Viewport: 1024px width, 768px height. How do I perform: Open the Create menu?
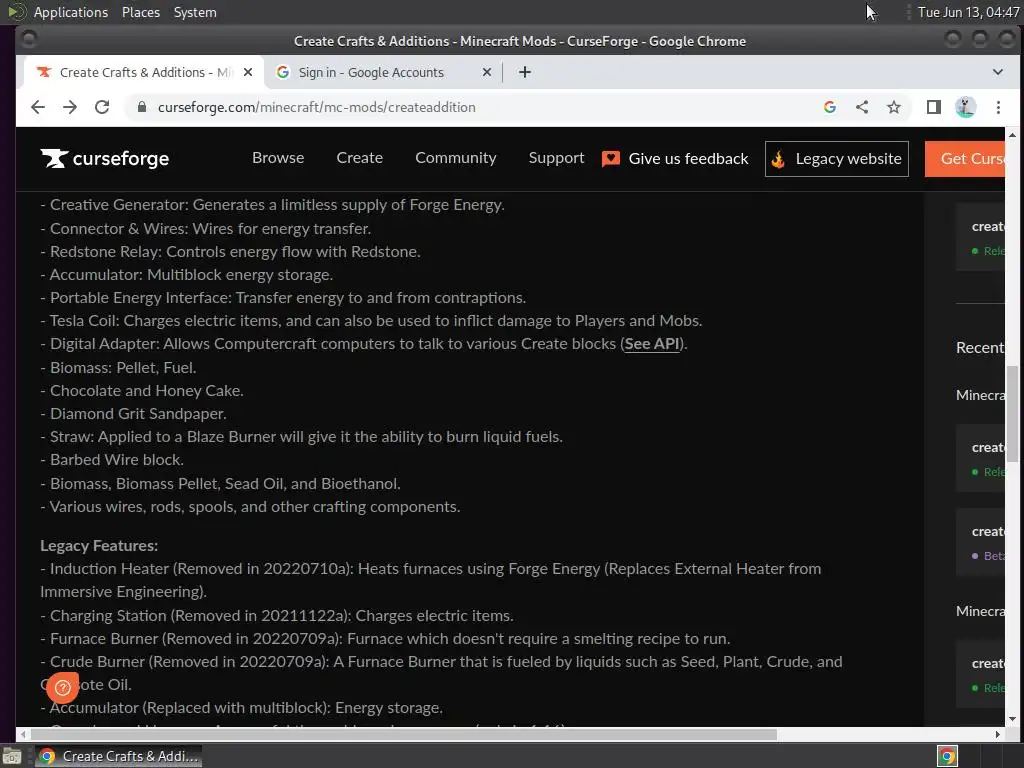coord(360,158)
